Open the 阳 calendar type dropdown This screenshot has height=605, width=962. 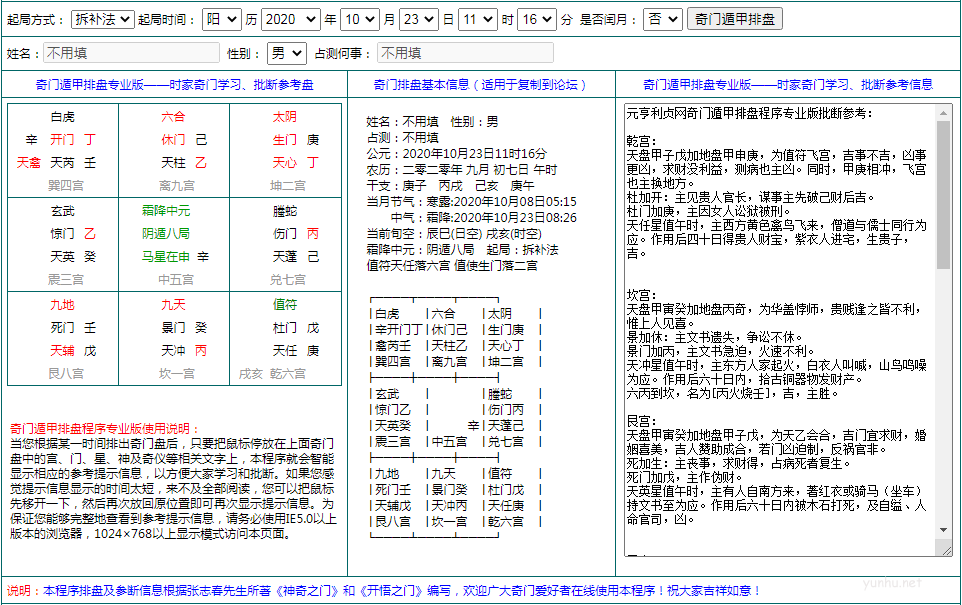pos(221,17)
